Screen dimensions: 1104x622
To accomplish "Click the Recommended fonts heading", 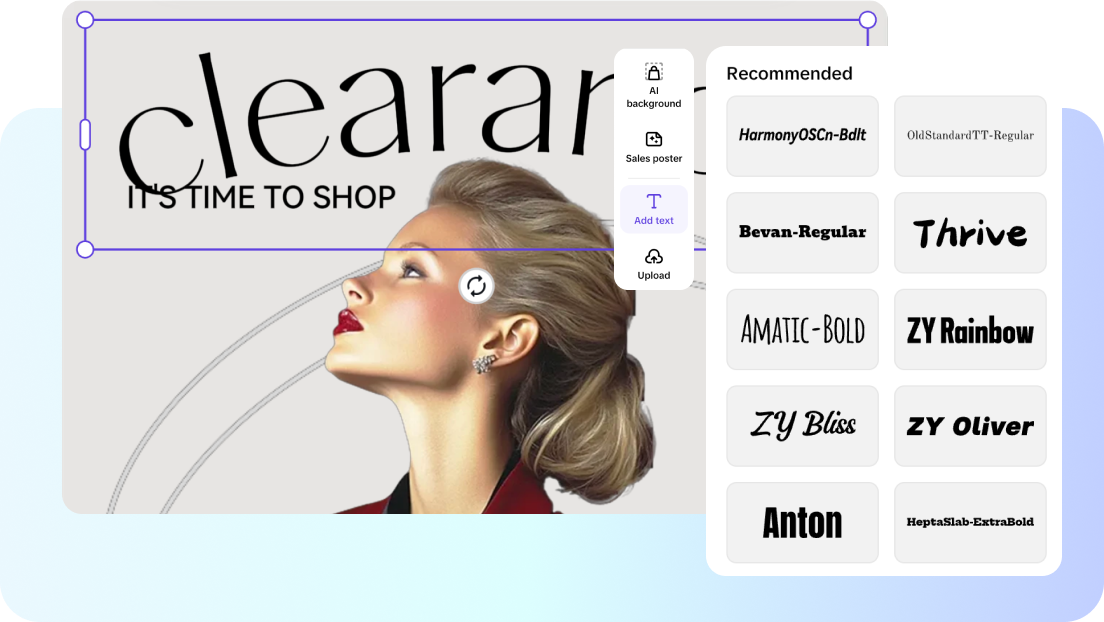I will pos(790,74).
